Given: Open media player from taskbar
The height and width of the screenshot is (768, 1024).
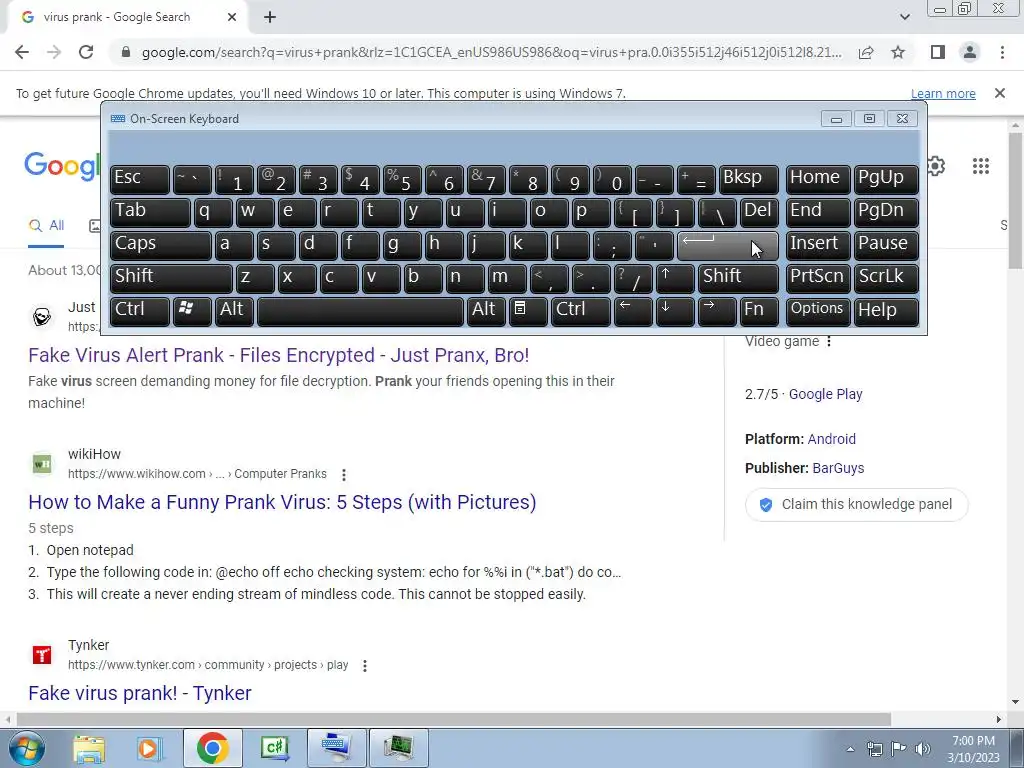Looking at the screenshot, I should 149,748.
